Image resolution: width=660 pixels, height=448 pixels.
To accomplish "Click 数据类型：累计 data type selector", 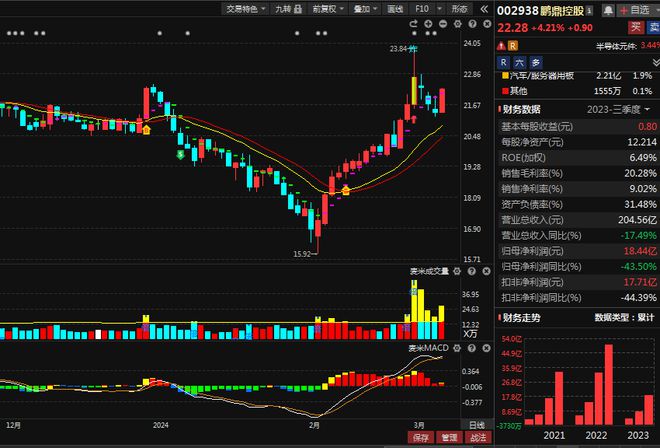I will [625, 318].
